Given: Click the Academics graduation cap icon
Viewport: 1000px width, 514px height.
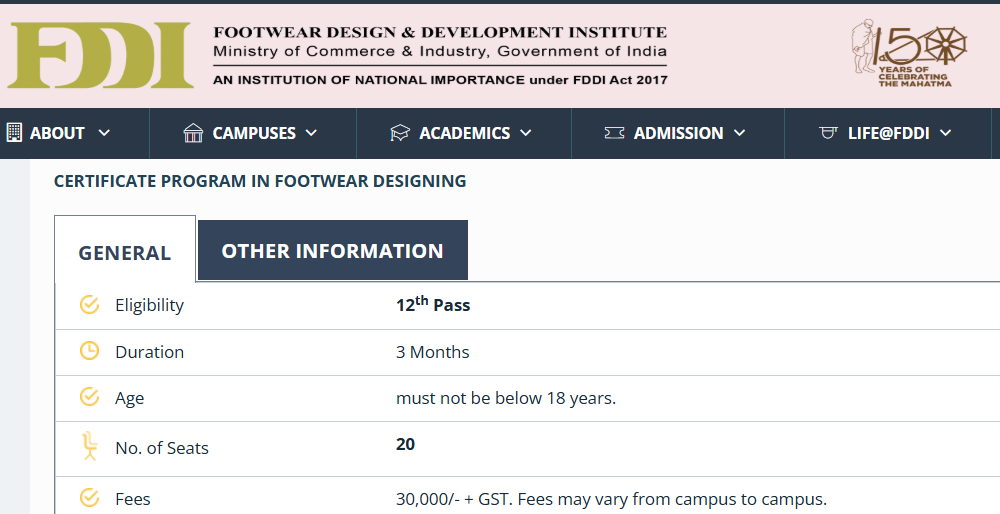Looking at the screenshot, I should point(400,133).
